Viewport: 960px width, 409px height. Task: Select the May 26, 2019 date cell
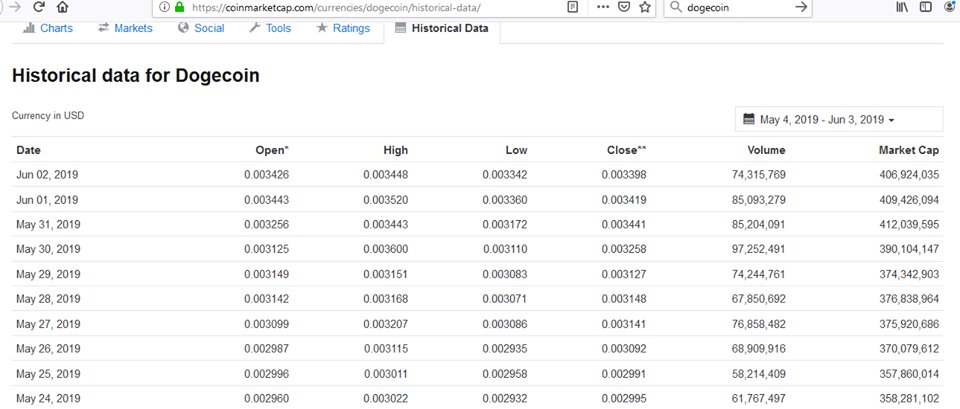point(48,348)
